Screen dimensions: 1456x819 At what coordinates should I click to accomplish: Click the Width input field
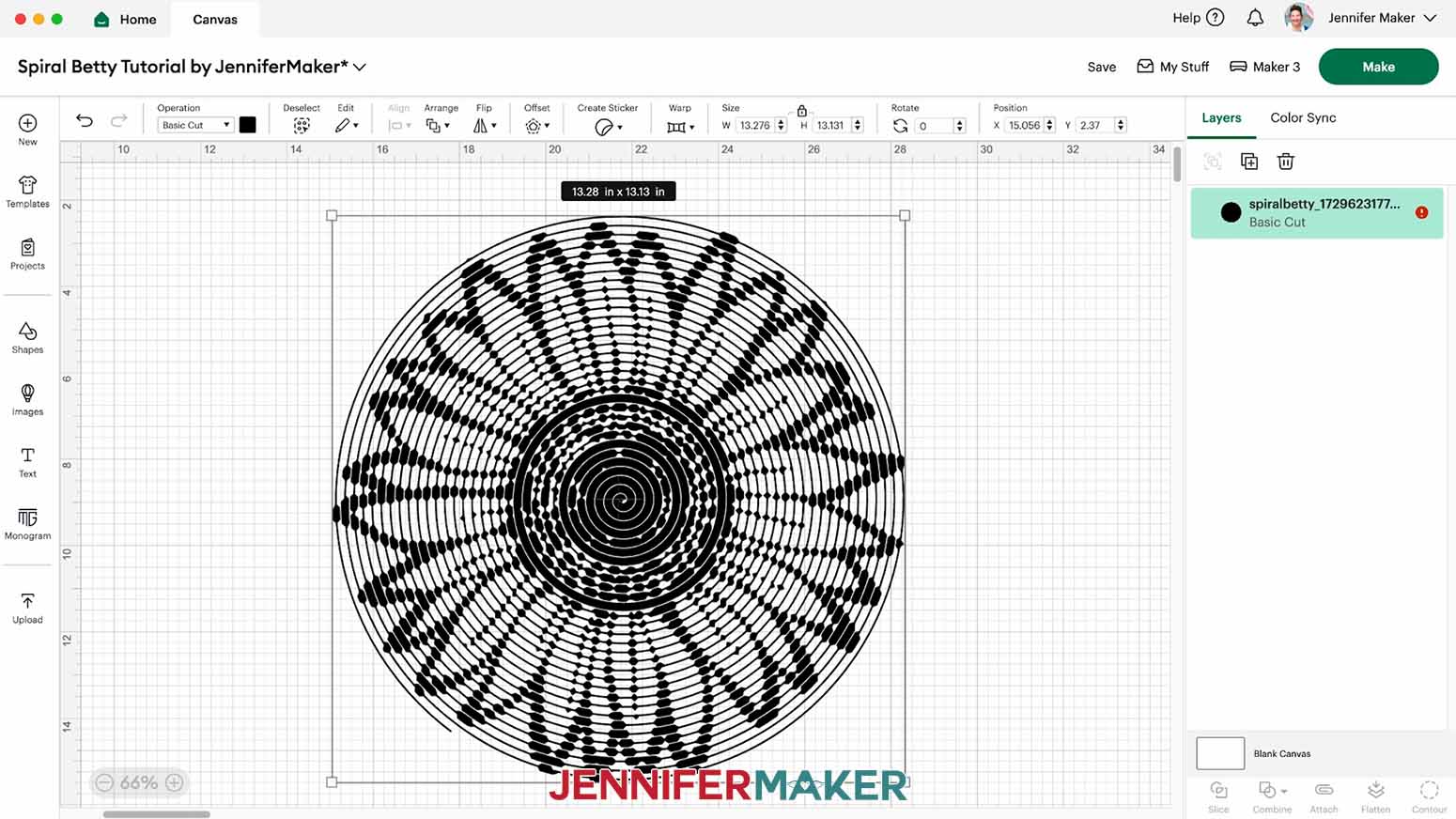(x=754, y=125)
